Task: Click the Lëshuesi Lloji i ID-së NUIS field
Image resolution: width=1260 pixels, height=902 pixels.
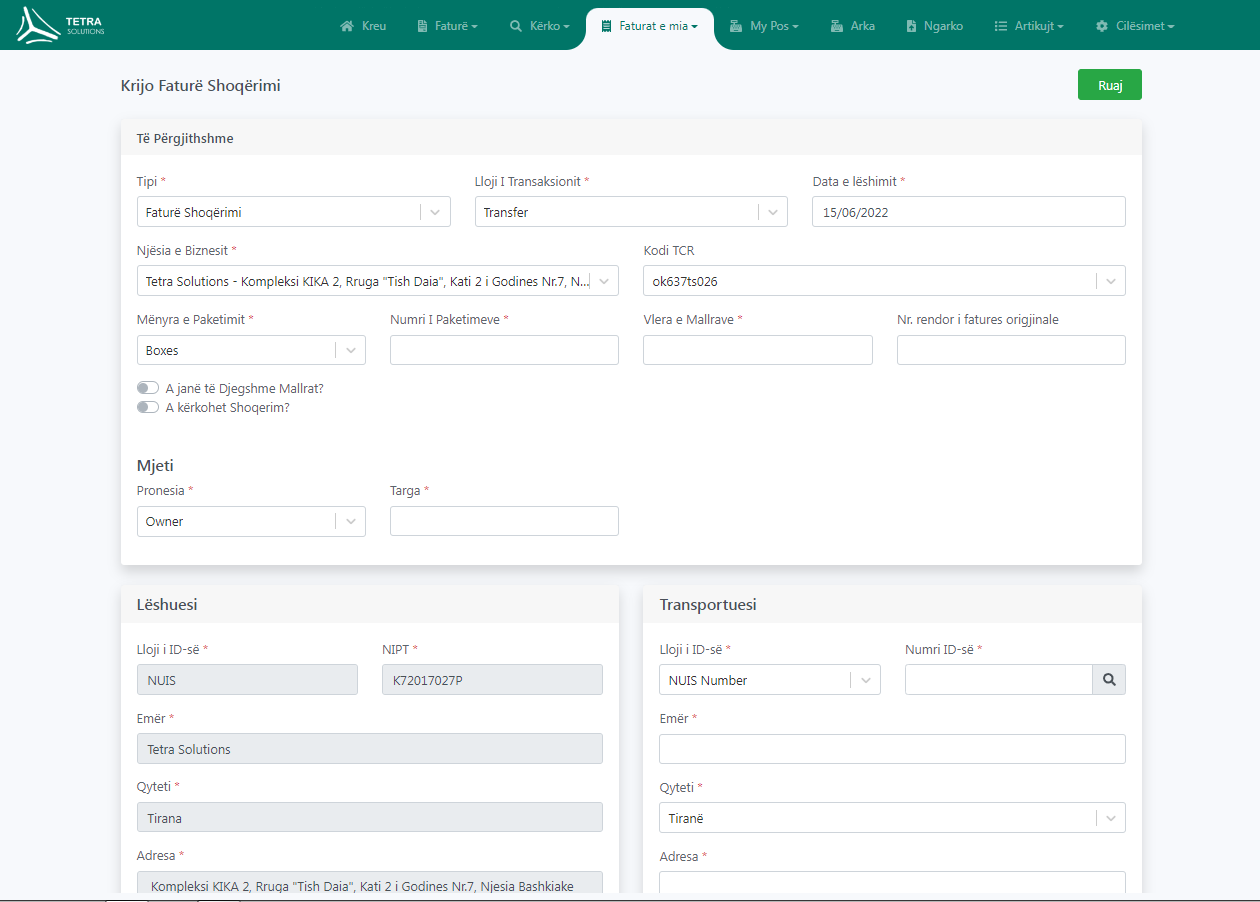Action: tap(247, 680)
